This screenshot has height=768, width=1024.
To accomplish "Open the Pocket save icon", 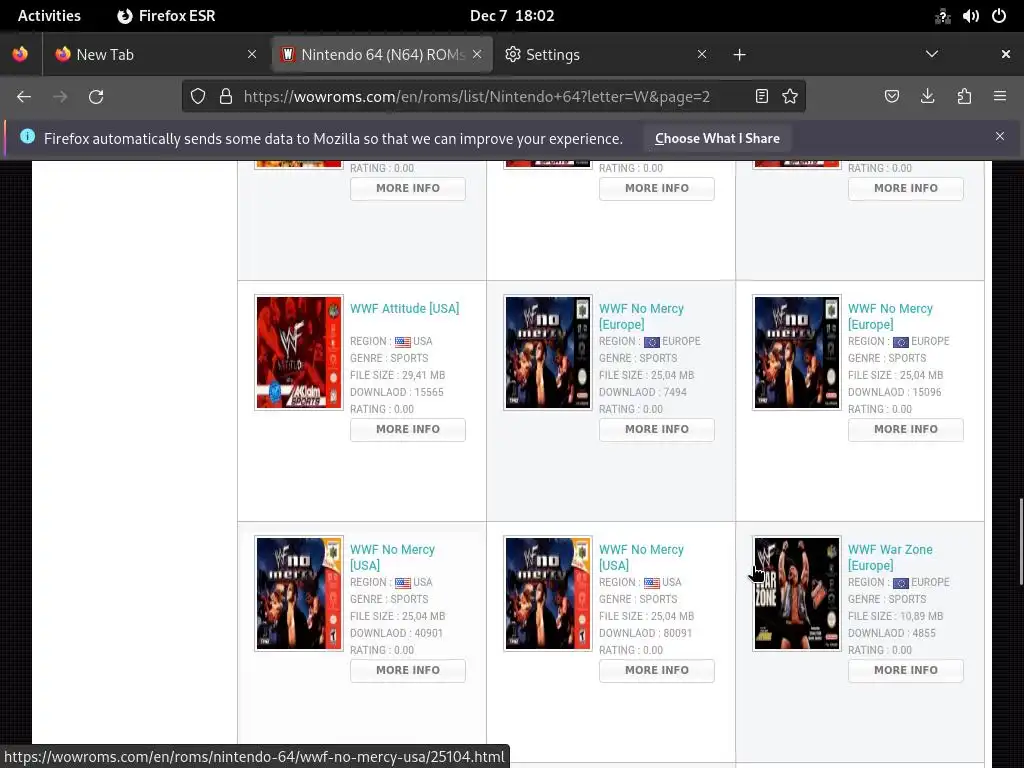I will click(892, 97).
